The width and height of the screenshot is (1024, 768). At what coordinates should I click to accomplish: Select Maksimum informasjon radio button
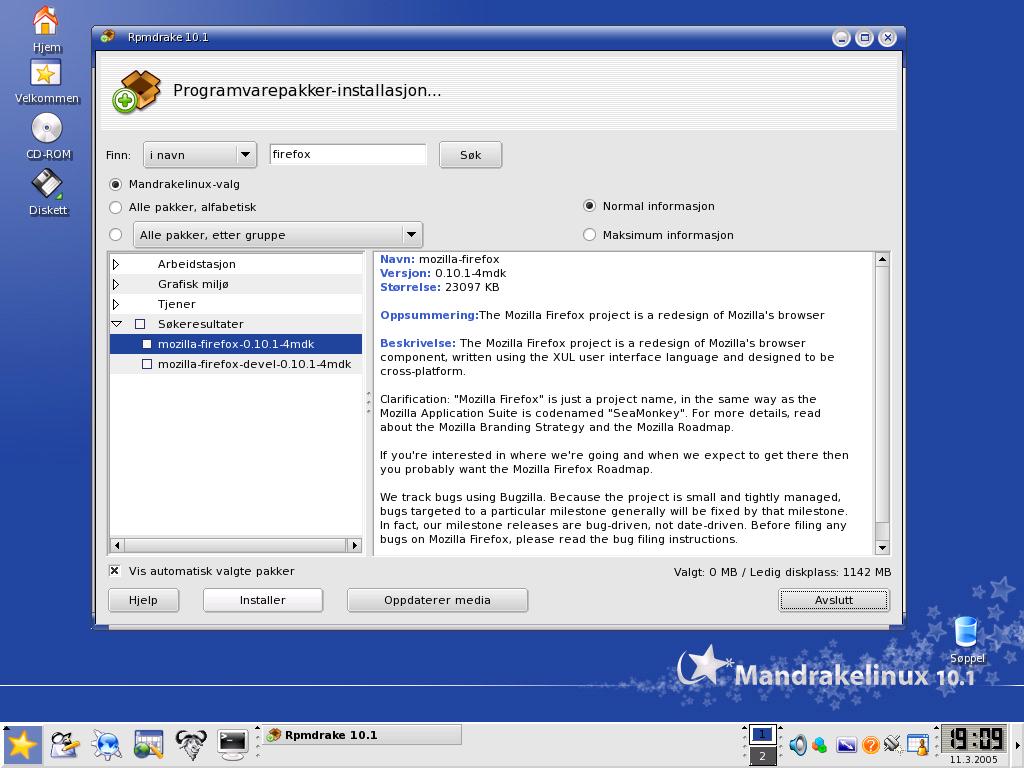click(589, 234)
